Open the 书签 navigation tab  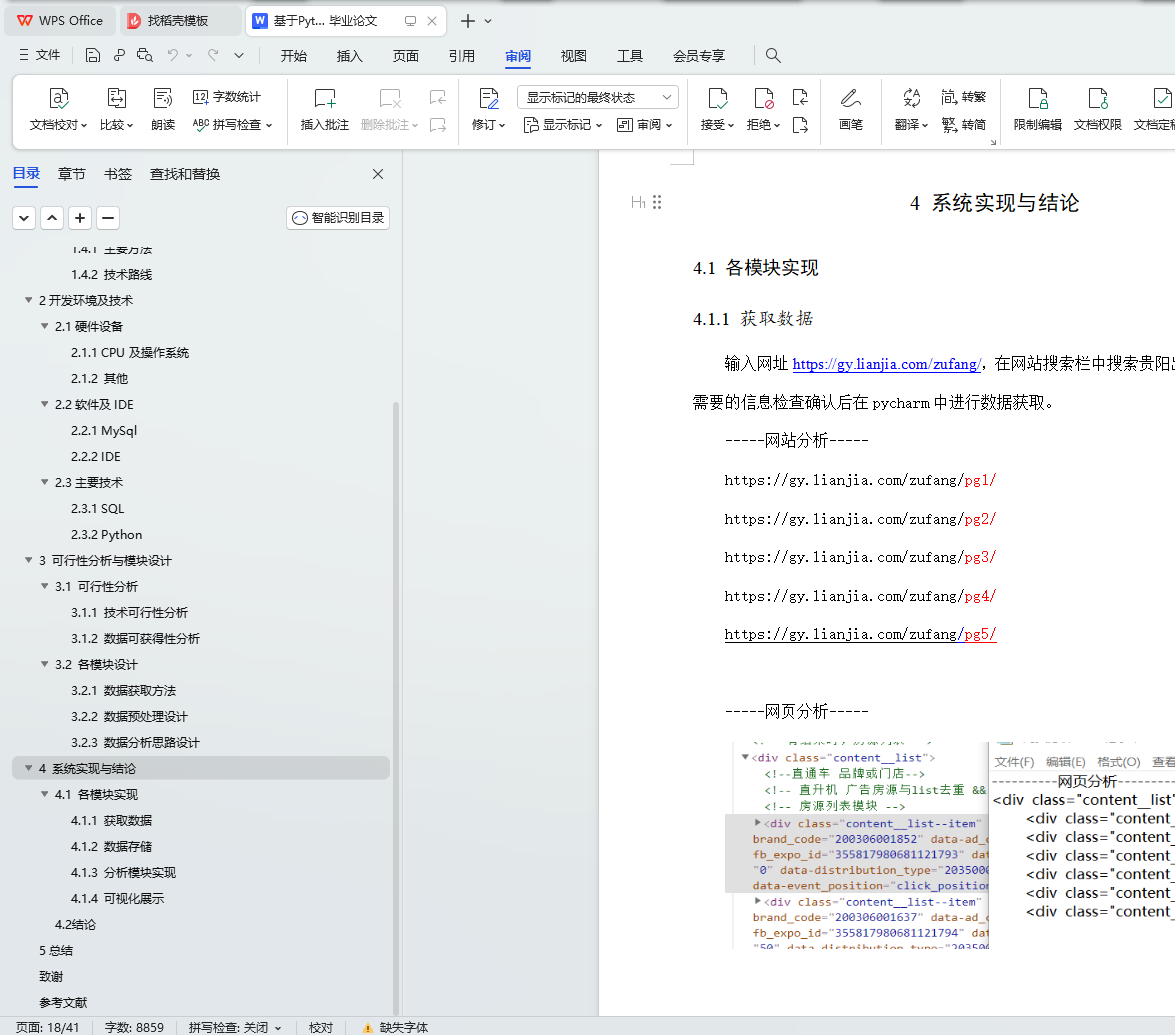[118, 174]
